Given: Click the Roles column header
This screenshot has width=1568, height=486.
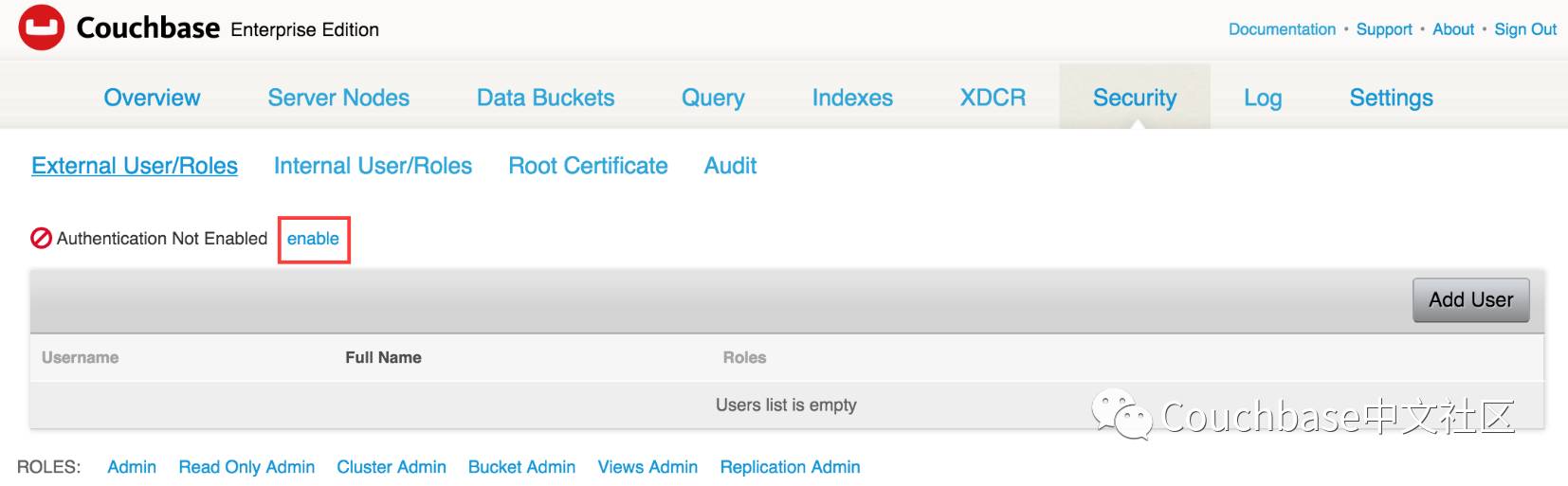Looking at the screenshot, I should (x=744, y=357).
